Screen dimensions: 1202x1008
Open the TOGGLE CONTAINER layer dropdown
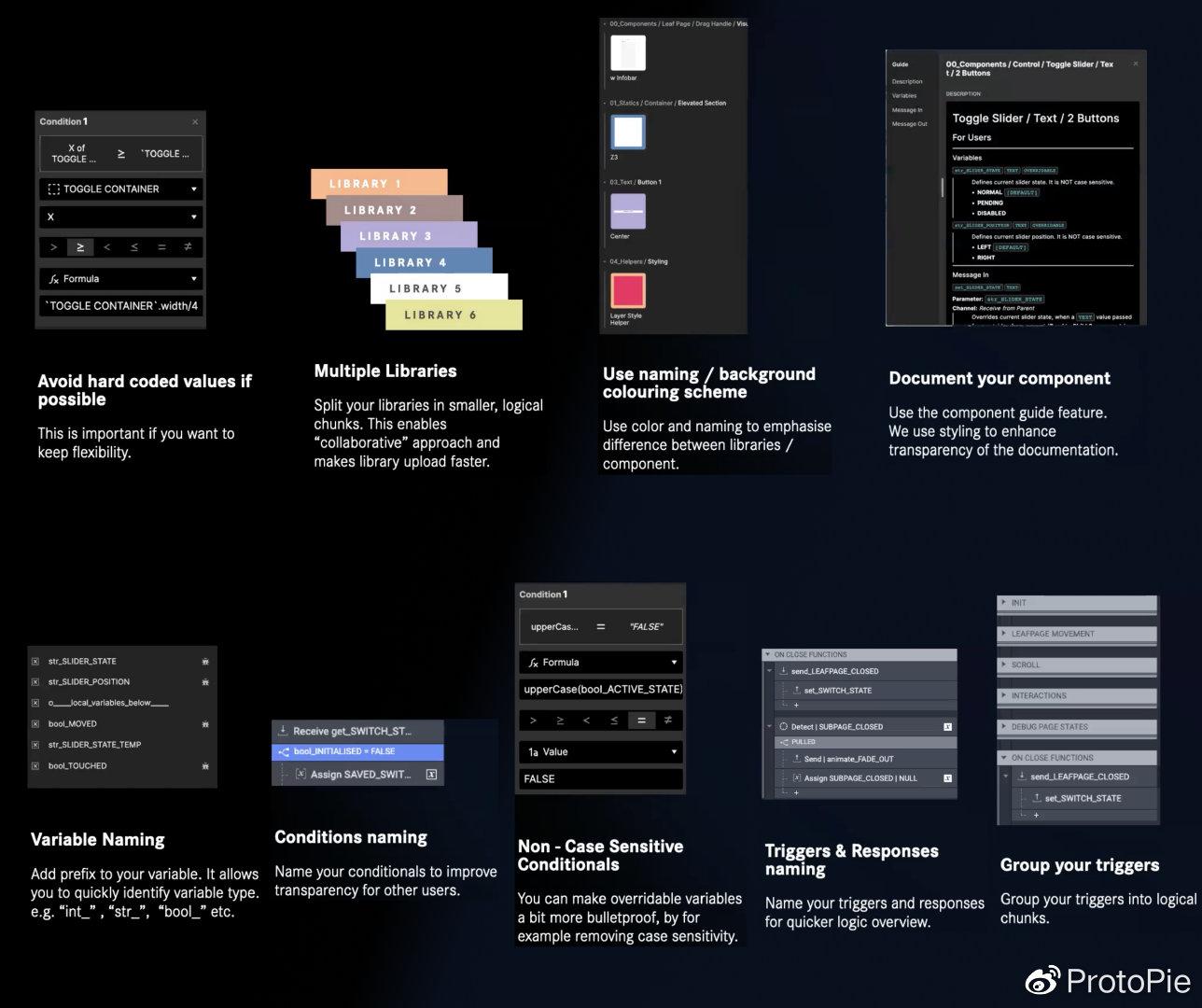coord(121,189)
